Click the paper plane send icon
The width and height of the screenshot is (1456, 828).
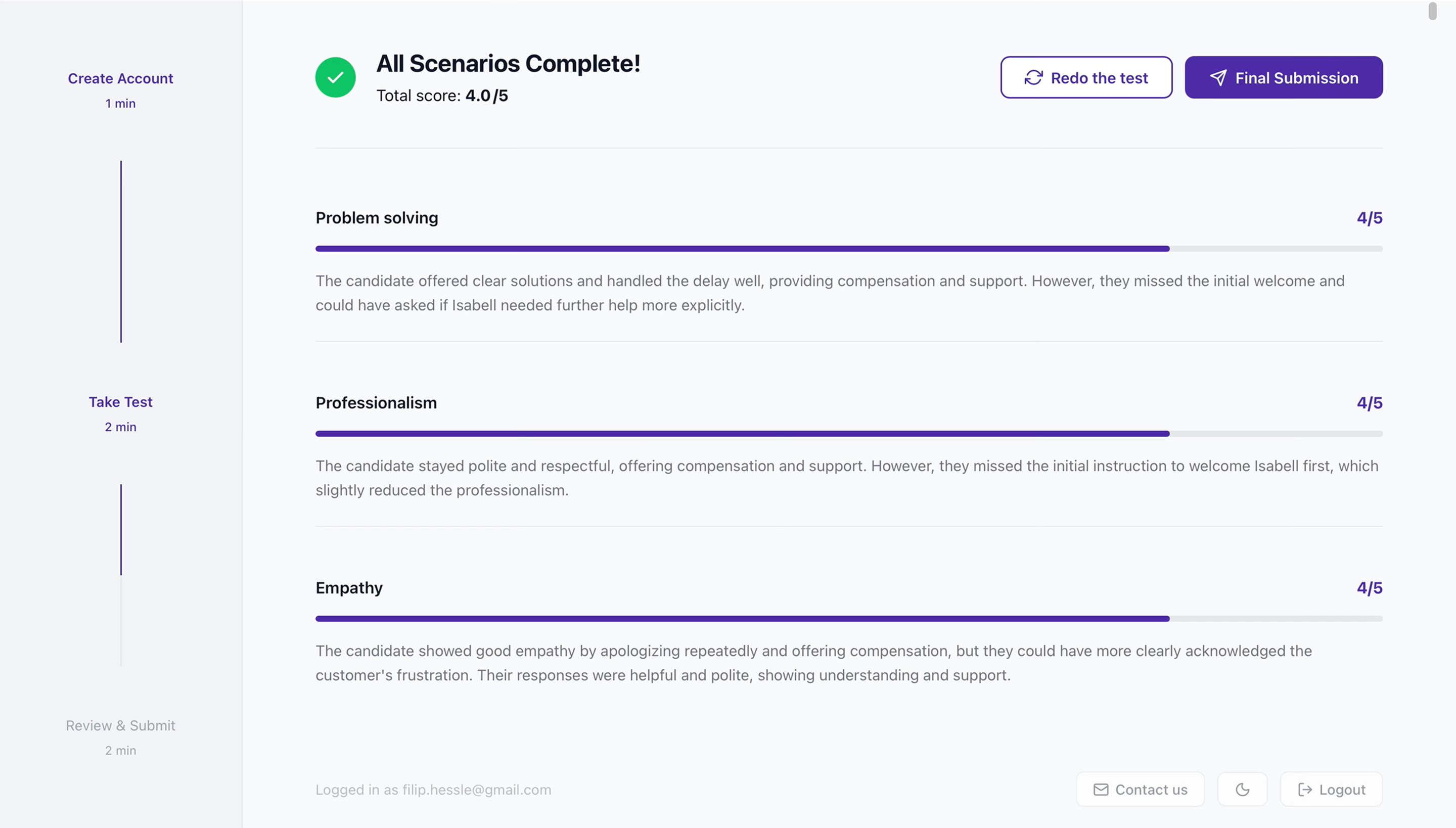point(1218,77)
